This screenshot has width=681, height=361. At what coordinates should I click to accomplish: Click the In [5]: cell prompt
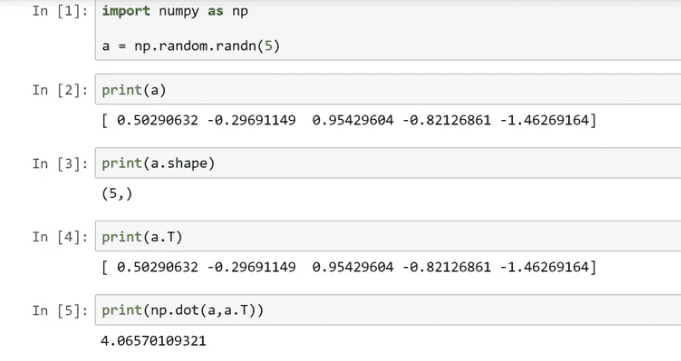click(x=60, y=311)
